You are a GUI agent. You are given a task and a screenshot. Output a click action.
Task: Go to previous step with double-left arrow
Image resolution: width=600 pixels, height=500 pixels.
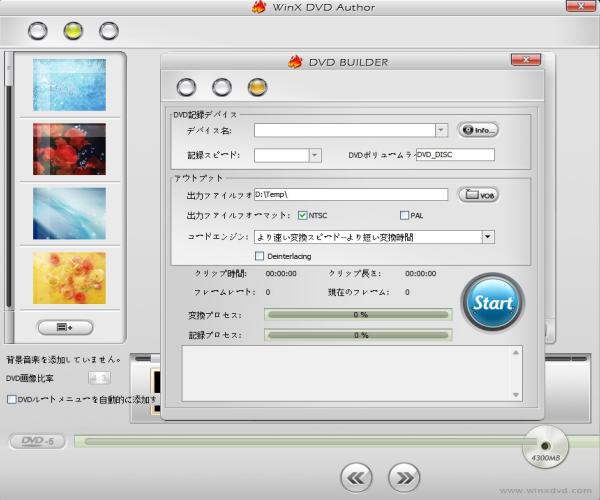(356, 477)
